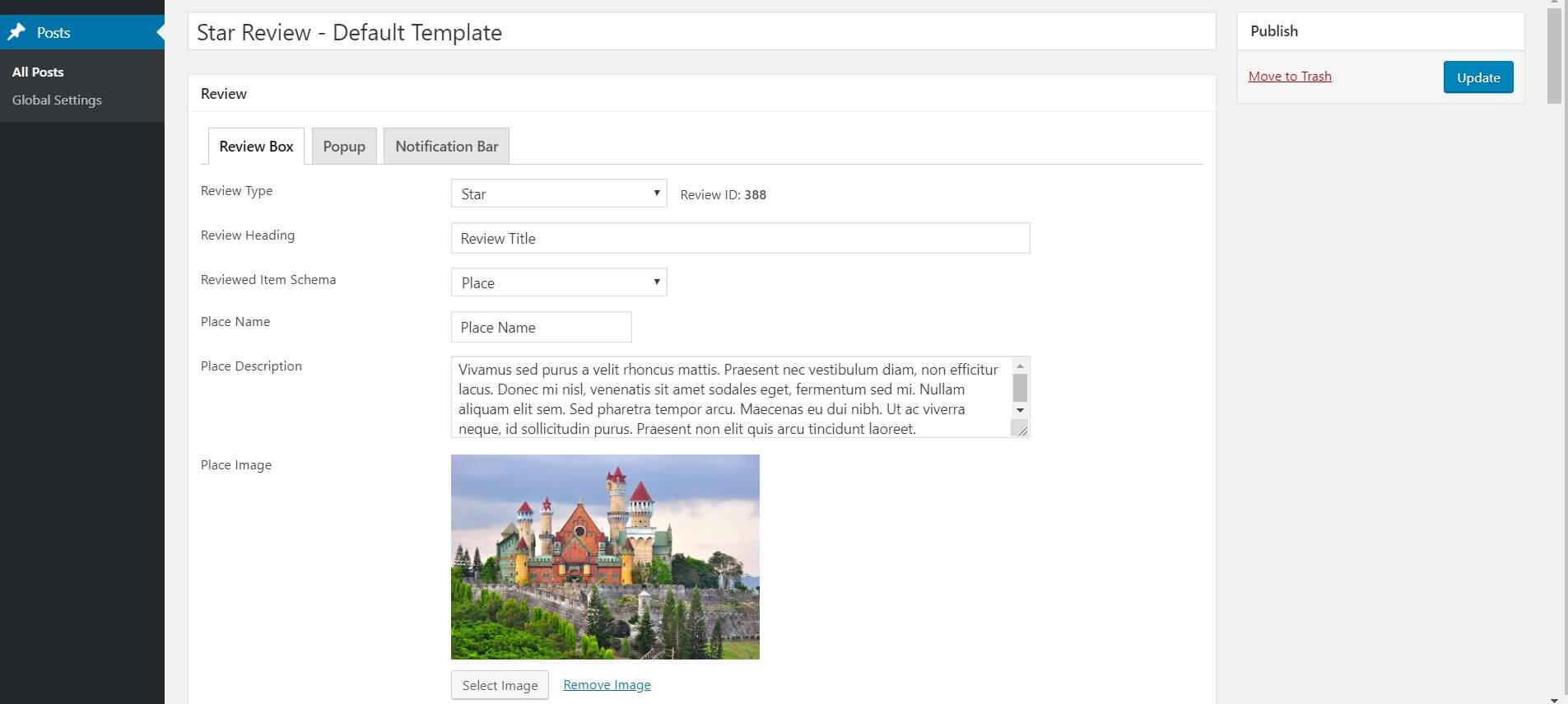Image resolution: width=1568 pixels, height=704 pixels.
Task: Click the Review panel heading
Action: 224,93
